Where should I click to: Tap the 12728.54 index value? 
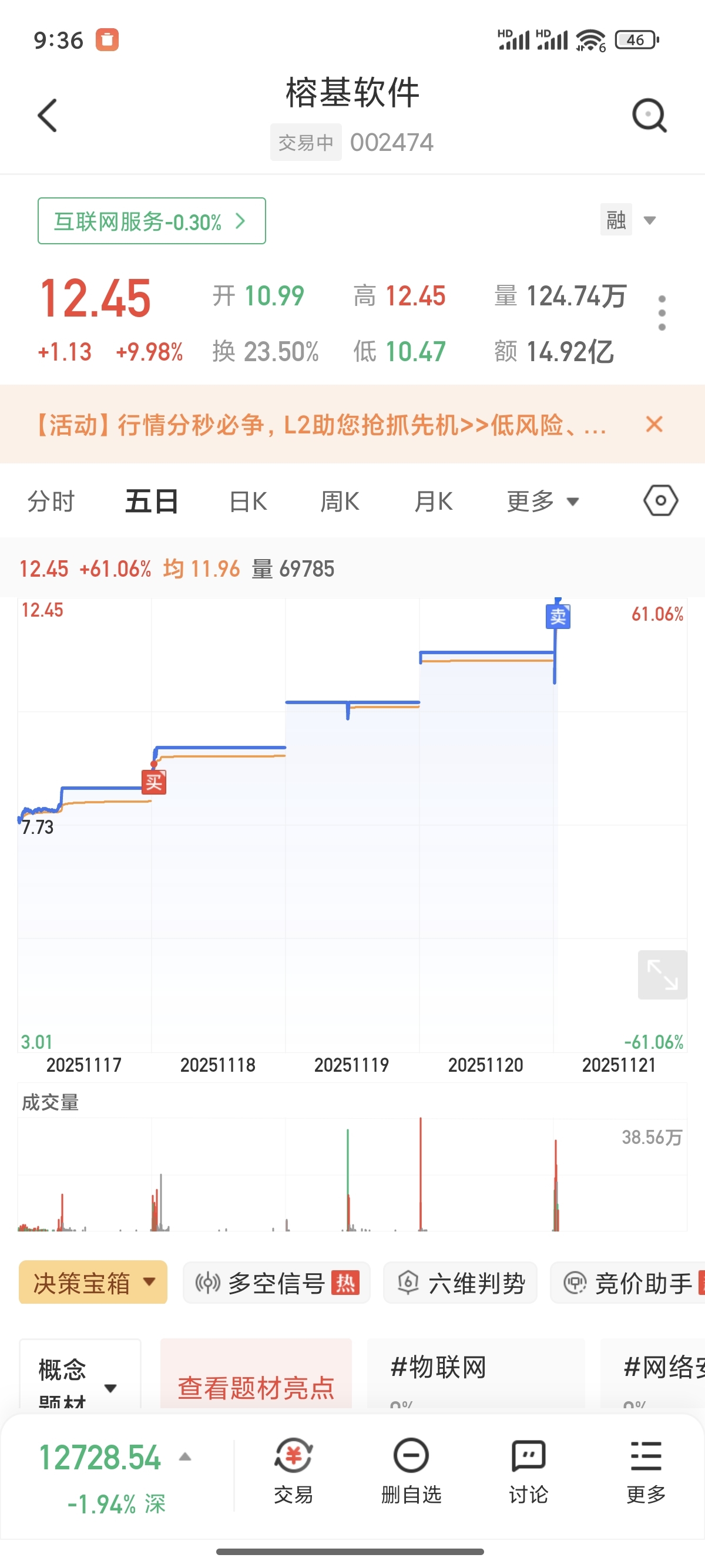(100, 1457)
